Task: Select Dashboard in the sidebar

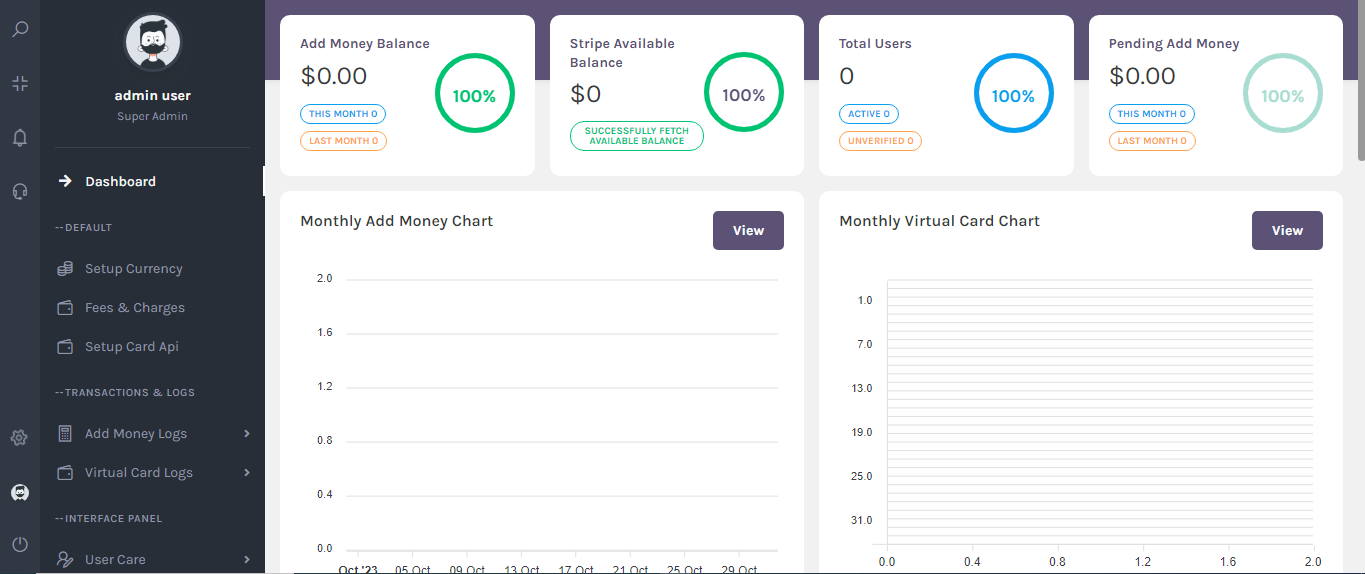Action: (120, 182)
